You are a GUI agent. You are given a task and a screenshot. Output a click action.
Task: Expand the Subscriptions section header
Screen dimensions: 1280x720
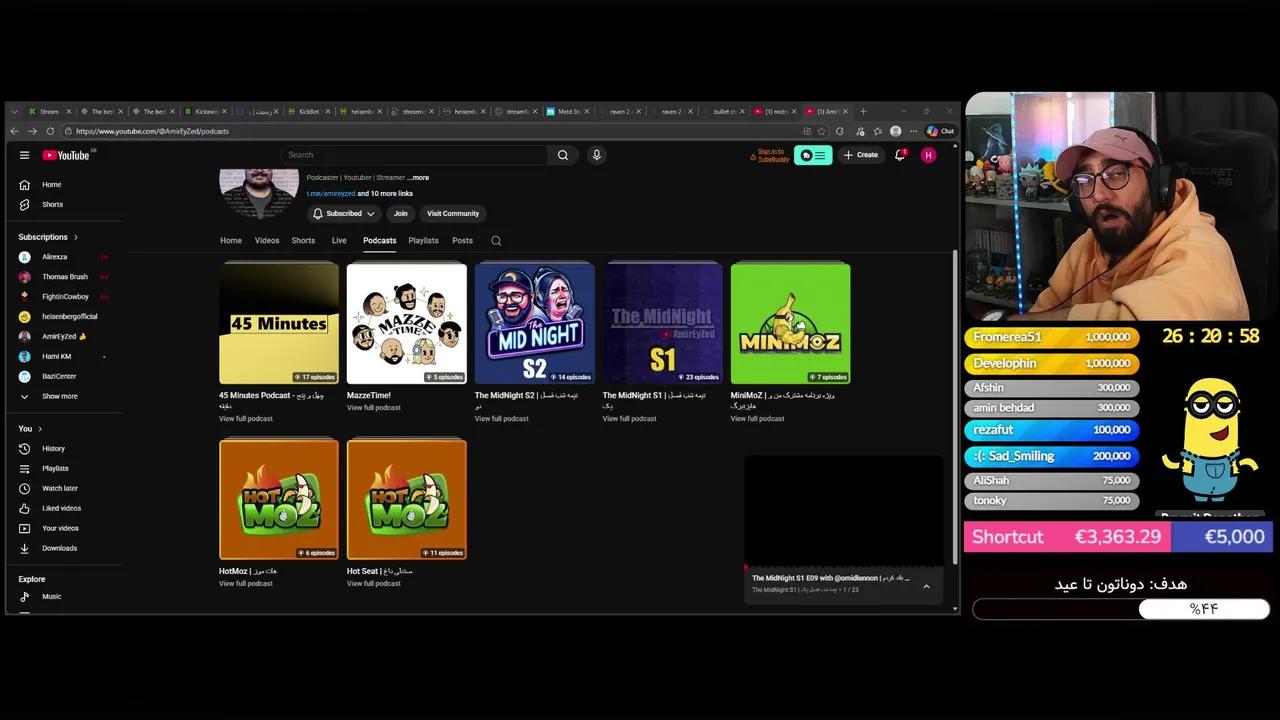[48, 237]
